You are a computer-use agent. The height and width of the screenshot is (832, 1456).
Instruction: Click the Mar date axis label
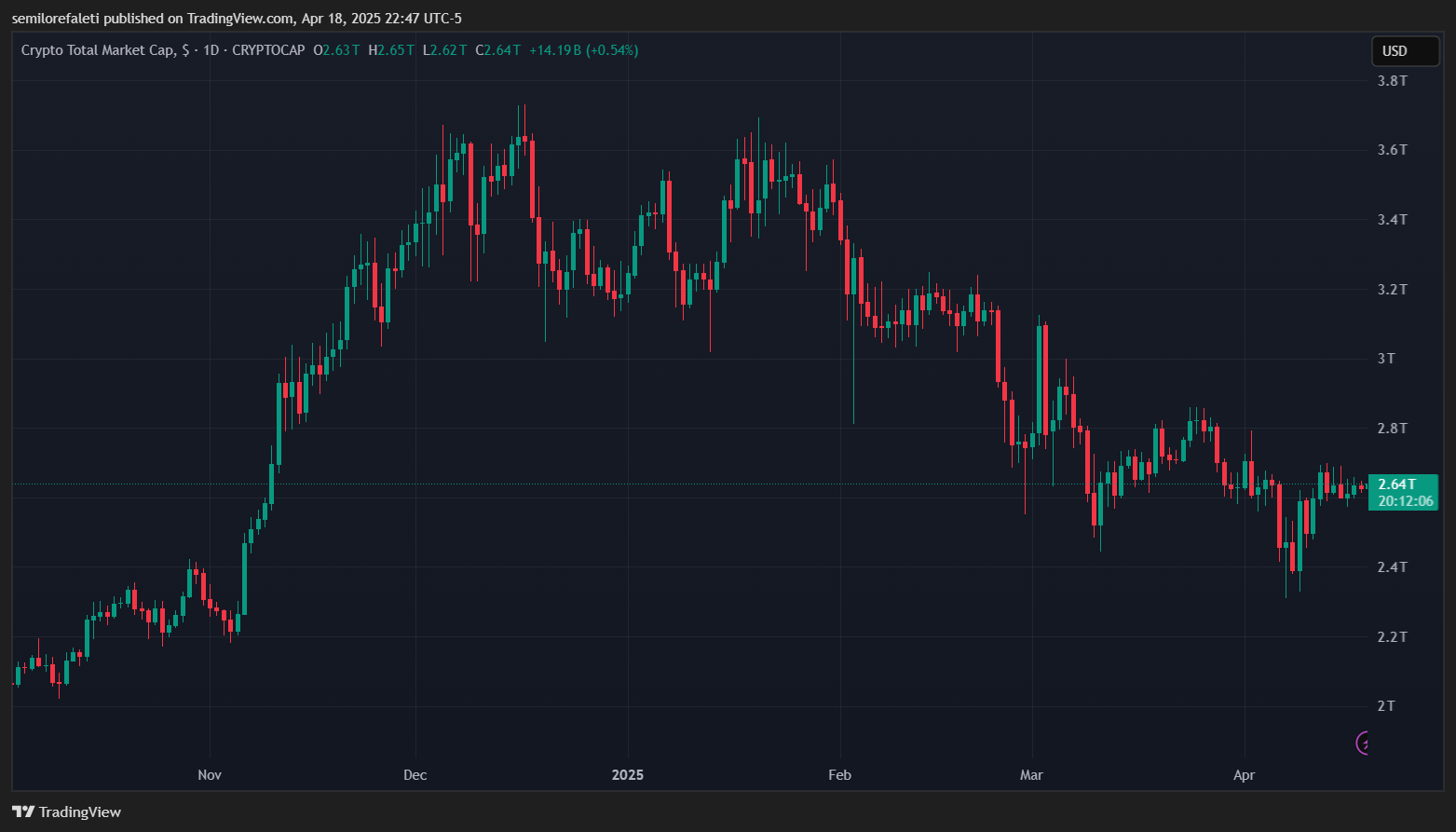click(x=1032, y=775)
